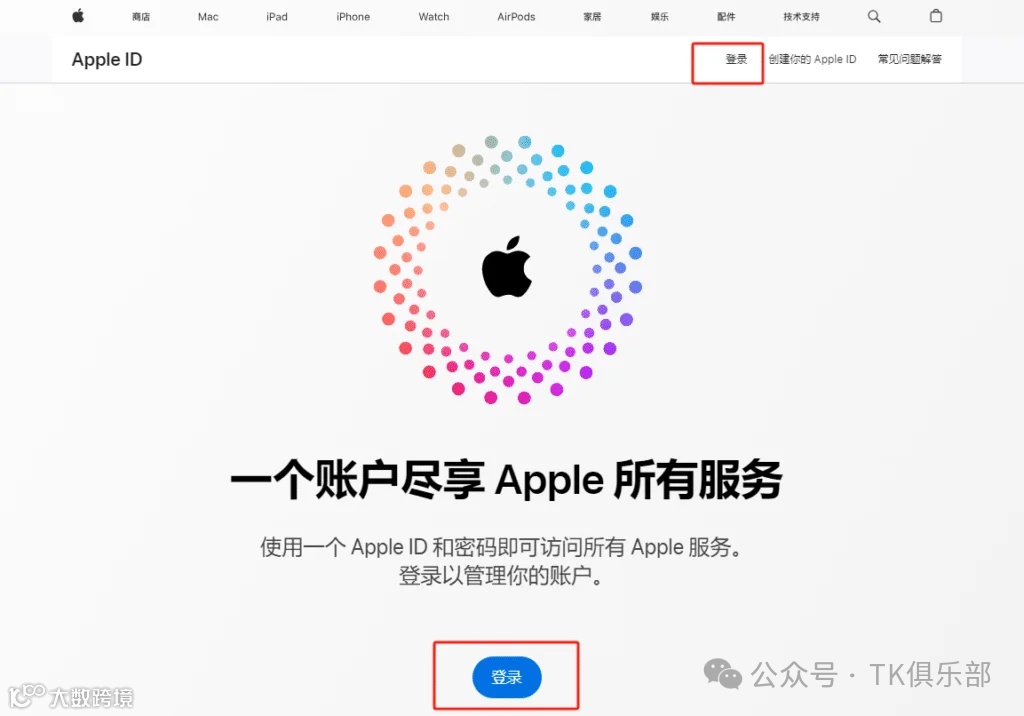Select the iPhone menu item
Viewport: 1024px width, 716px height.
[353, 17]
